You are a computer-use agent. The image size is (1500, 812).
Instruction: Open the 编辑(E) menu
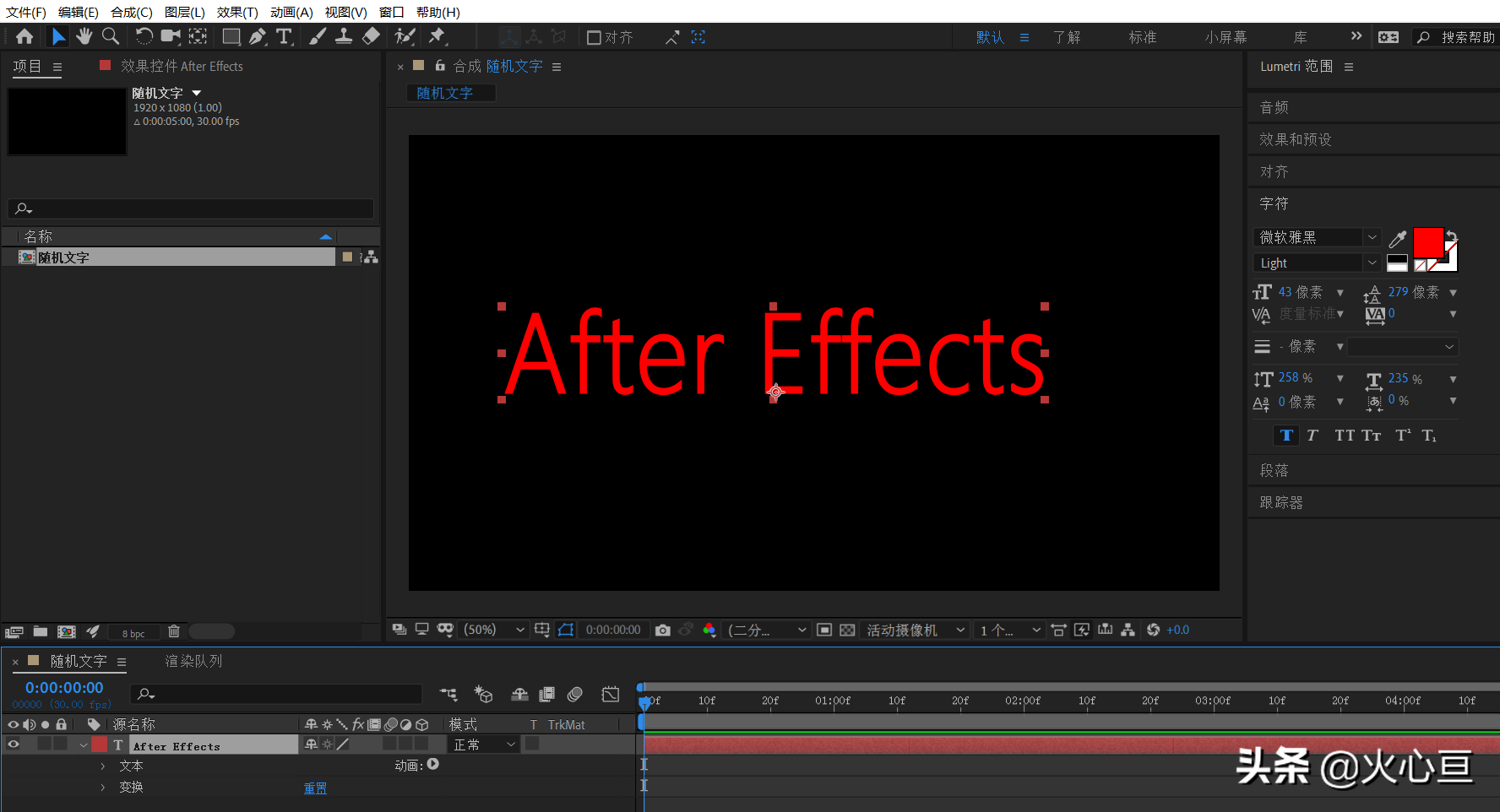point(79,12)
